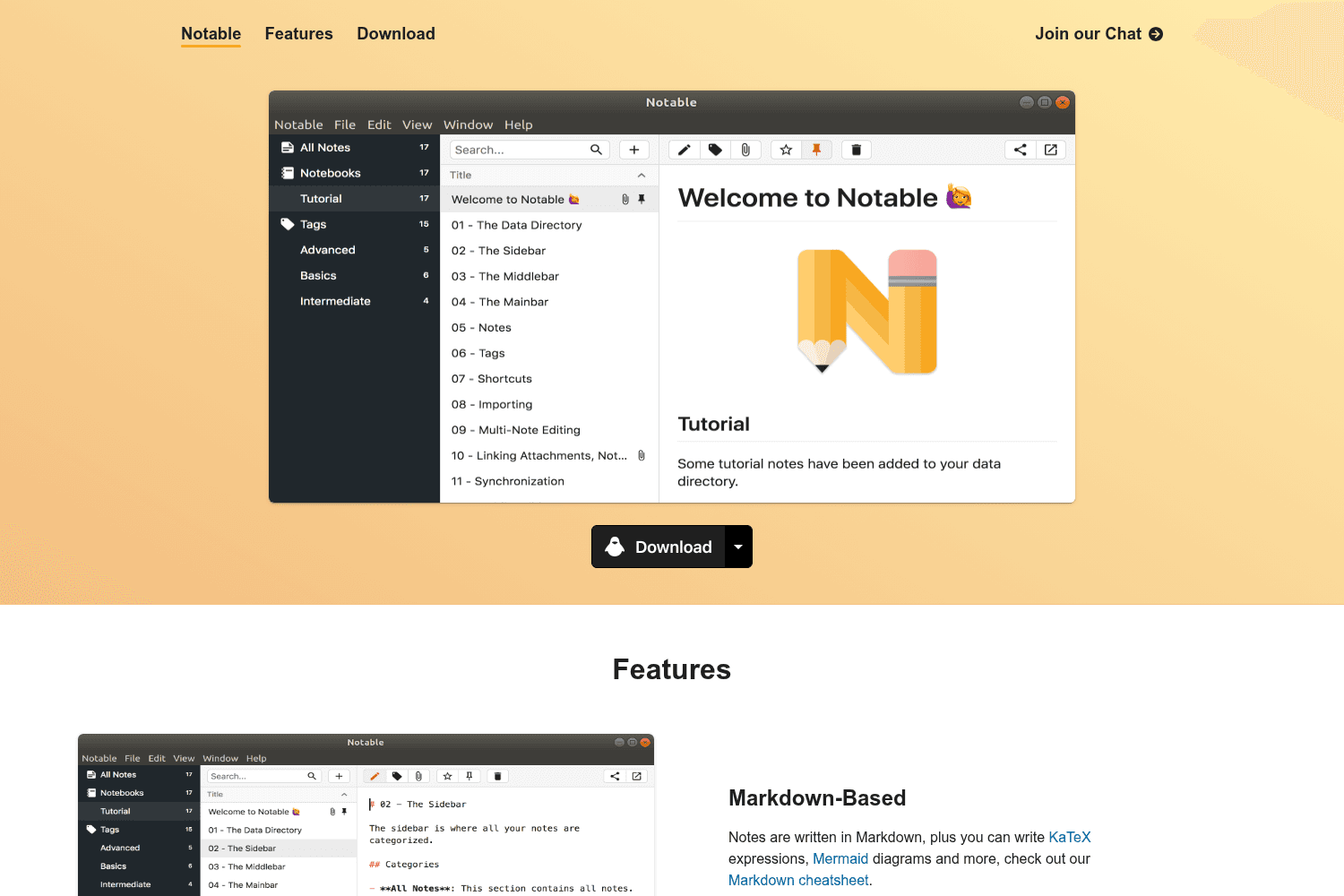Select note '03 - The Middlebar' in top app
This screenshot has height=896, width=1344.
coord(549,276)
